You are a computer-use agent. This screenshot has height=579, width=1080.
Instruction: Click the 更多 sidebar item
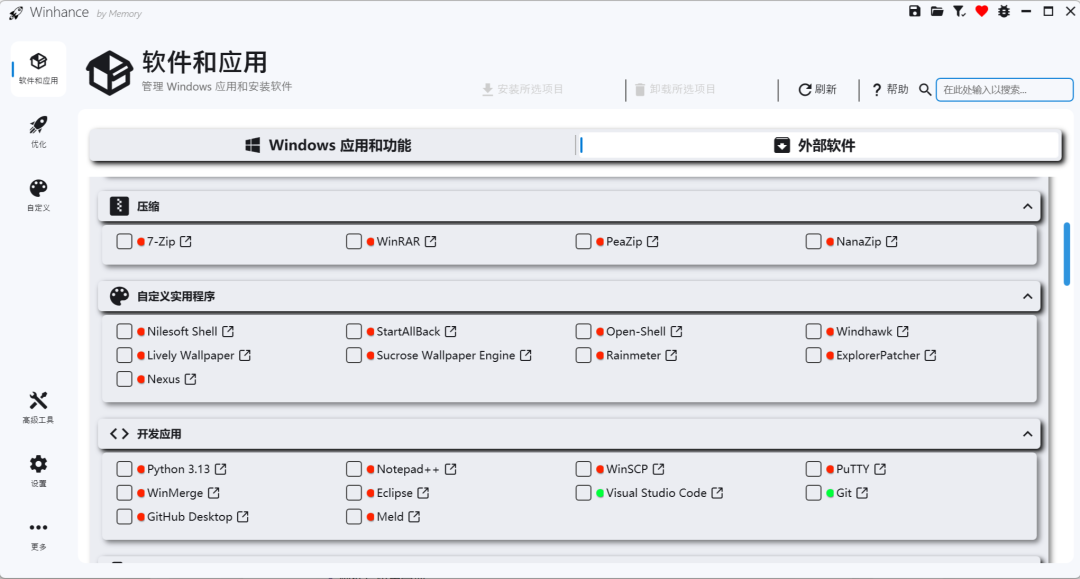tap(38, 533)
